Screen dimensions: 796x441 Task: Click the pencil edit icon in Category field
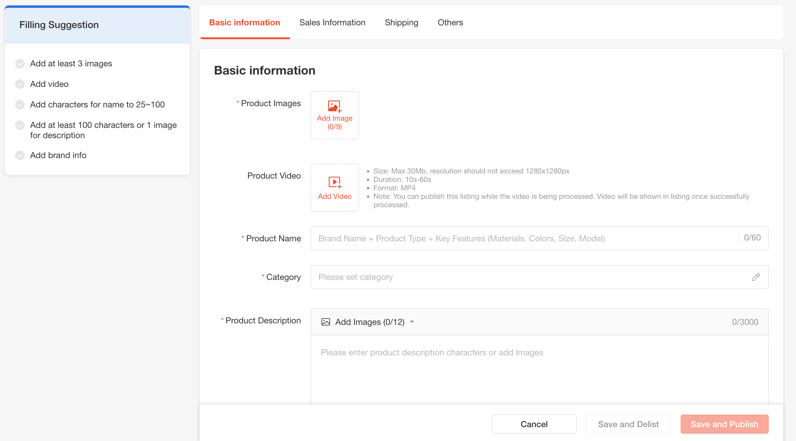tap(756, 277)
